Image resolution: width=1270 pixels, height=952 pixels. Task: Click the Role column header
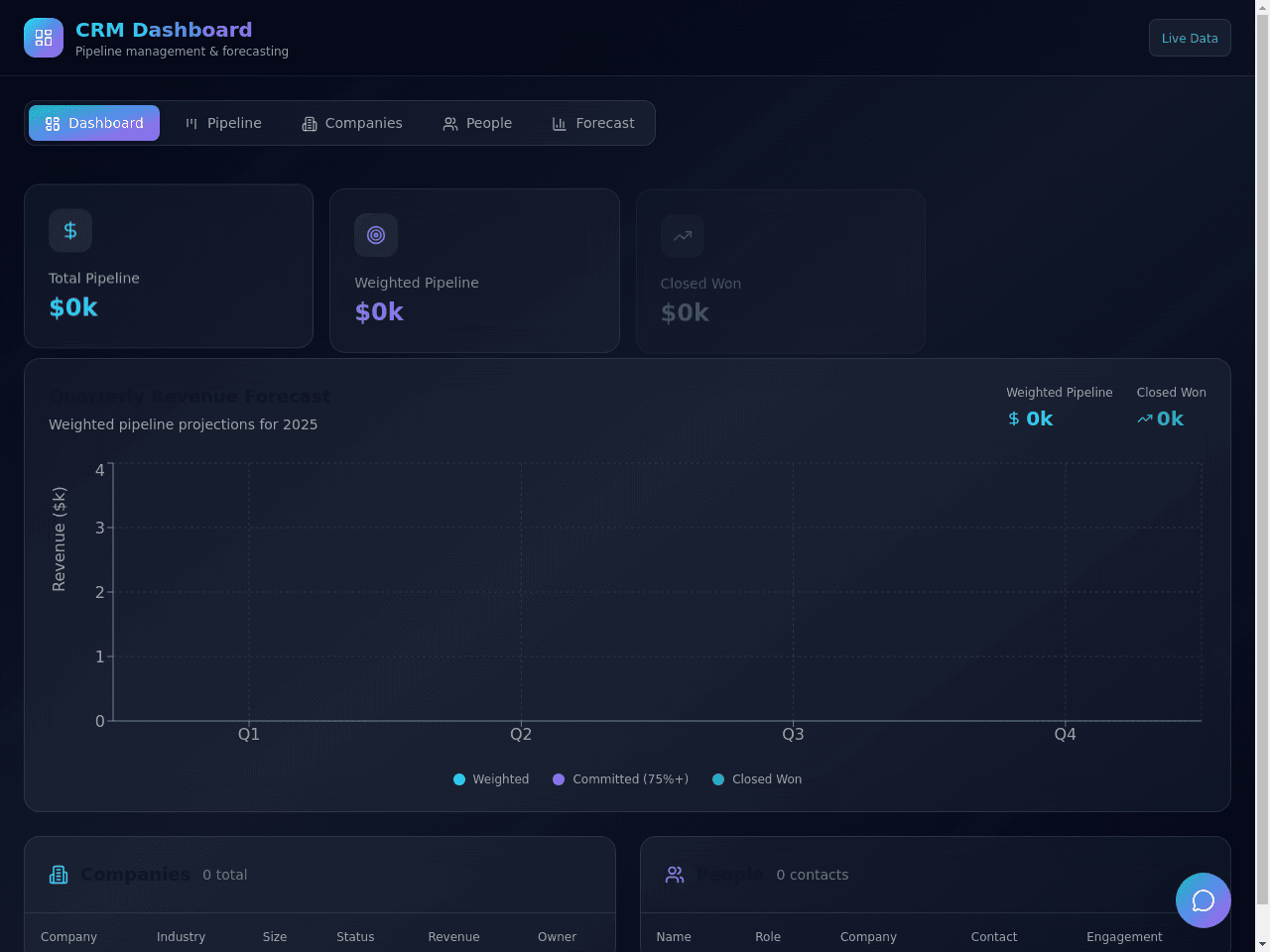768,937
